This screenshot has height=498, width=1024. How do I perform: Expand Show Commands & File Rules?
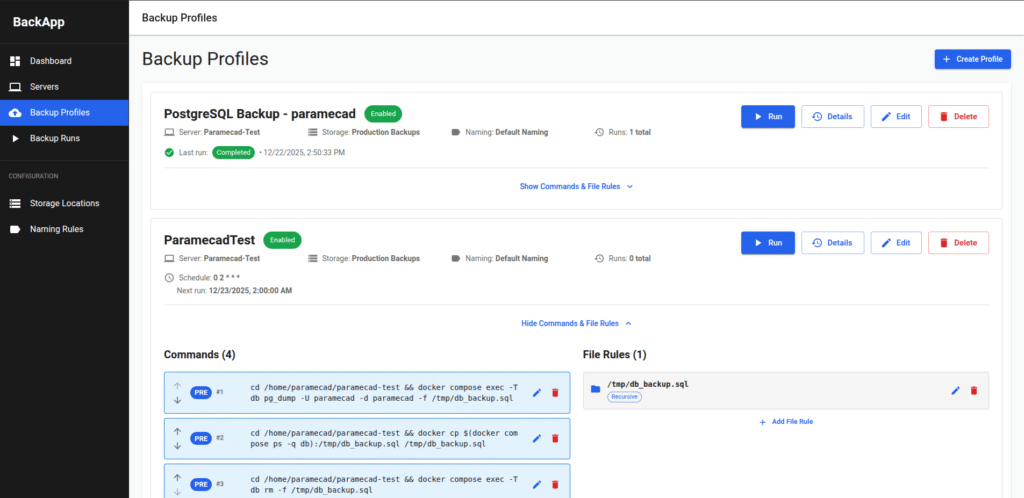(x=576, y=186)
